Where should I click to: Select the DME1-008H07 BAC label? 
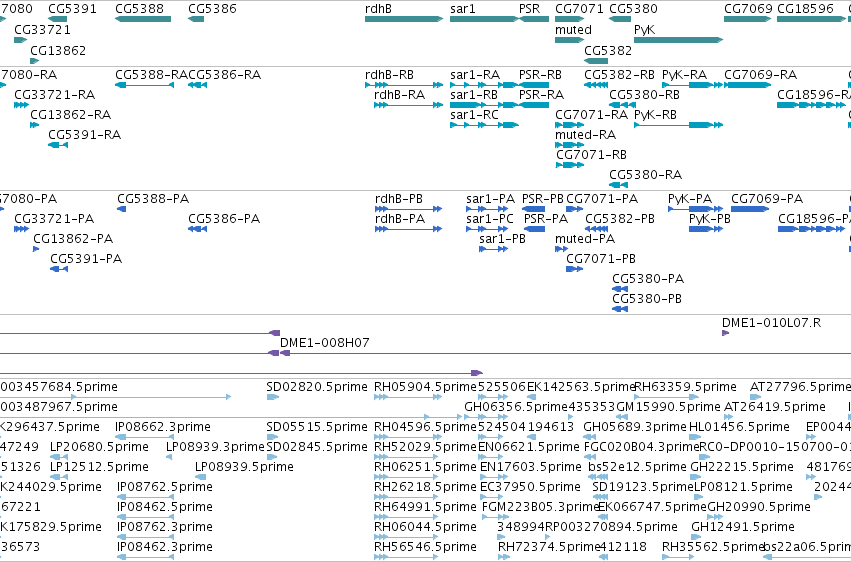tap(325, 343)
